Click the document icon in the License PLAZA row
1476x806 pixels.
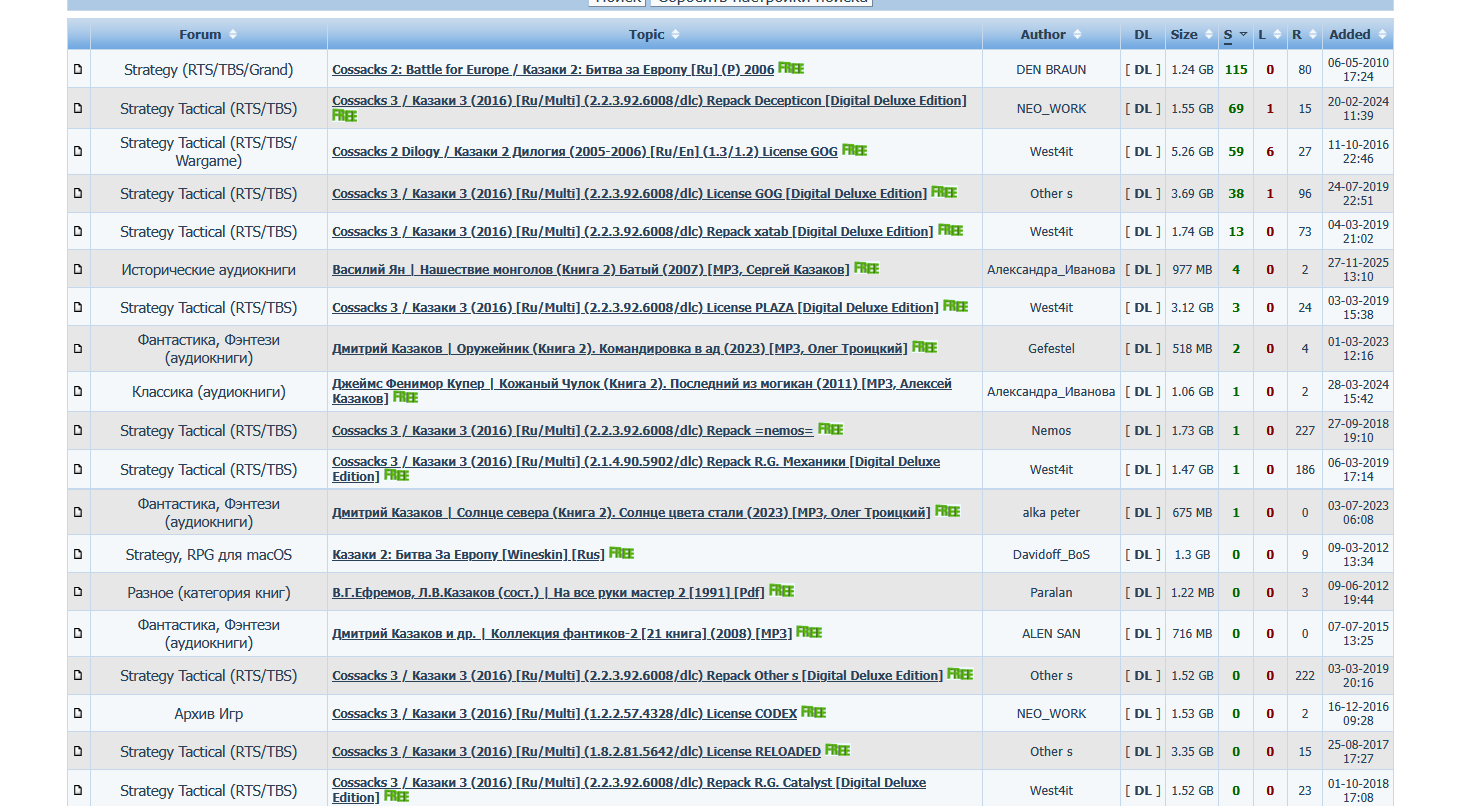pos(78,307)
